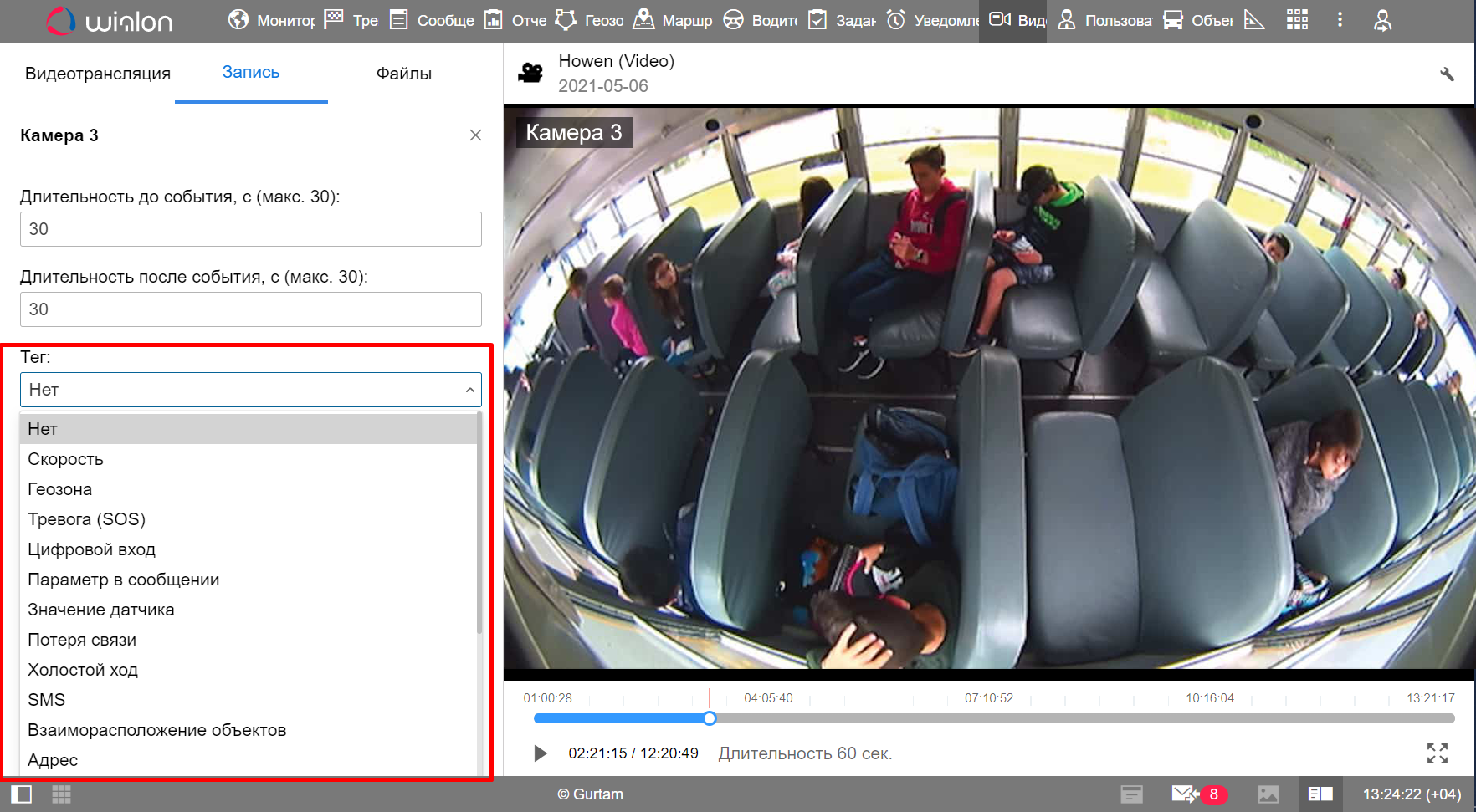Viewport: 1476px width, 812px height.
Task: Select Скорость from tag list
Action: coord(65,459)
